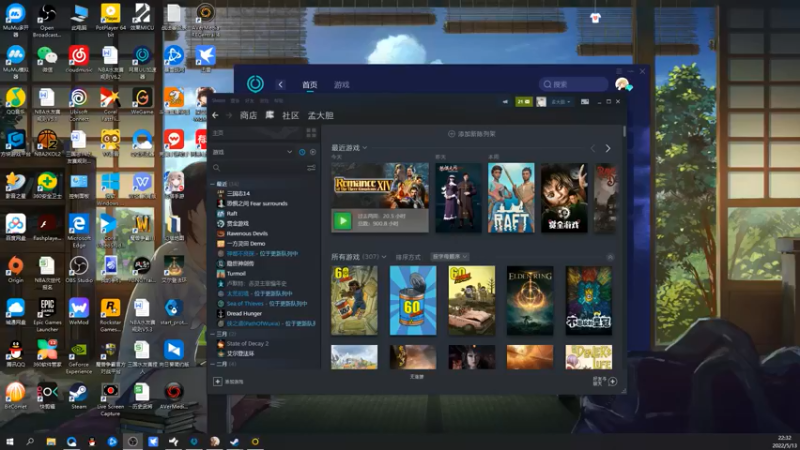Select Dread Hunger in the library list
Screen dimensions: 800x450
244,313
